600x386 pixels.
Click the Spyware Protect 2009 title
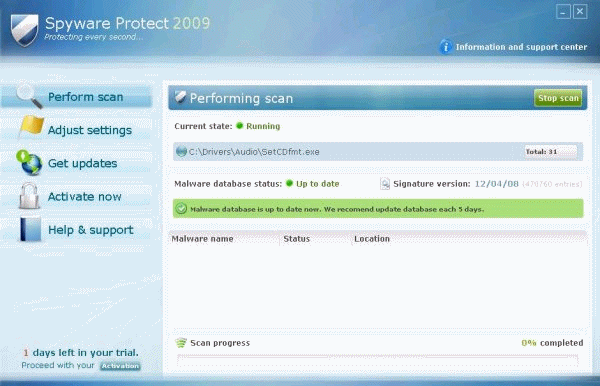(127, 23)
